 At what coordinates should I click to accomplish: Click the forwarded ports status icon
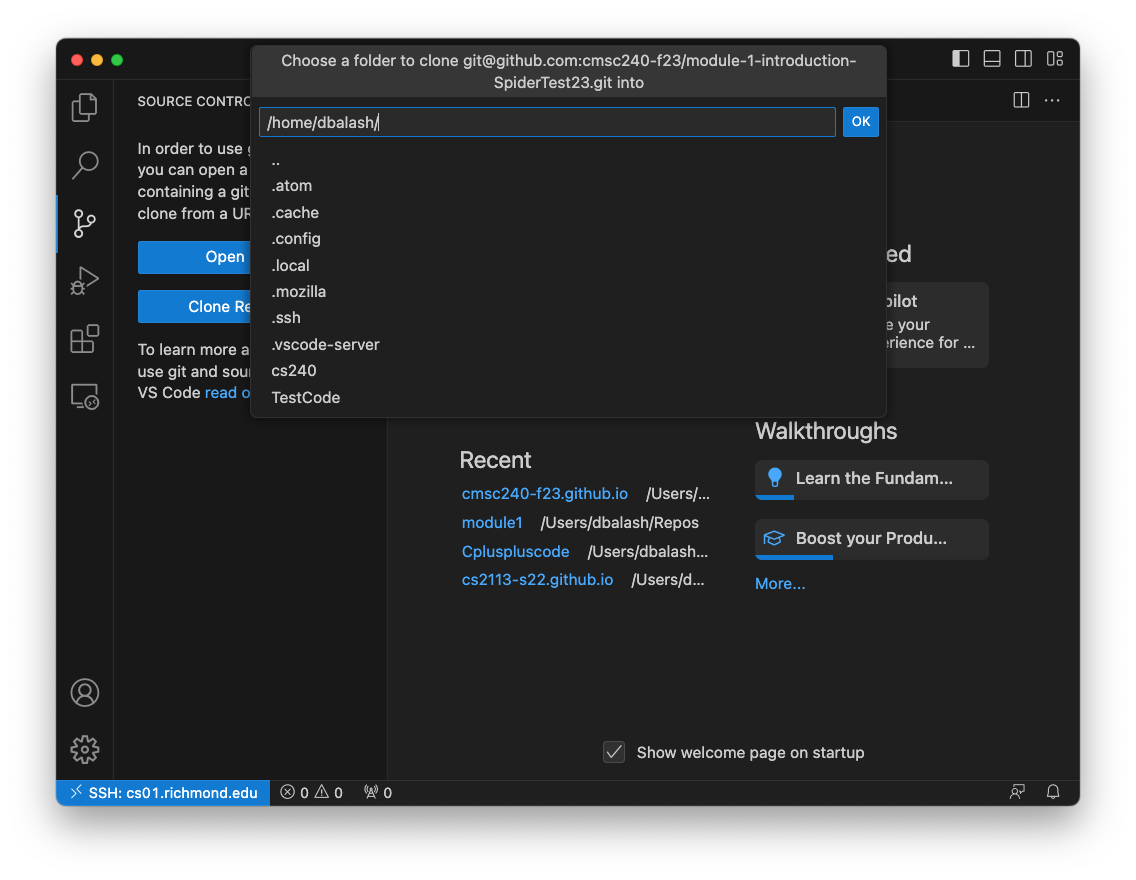377,792
